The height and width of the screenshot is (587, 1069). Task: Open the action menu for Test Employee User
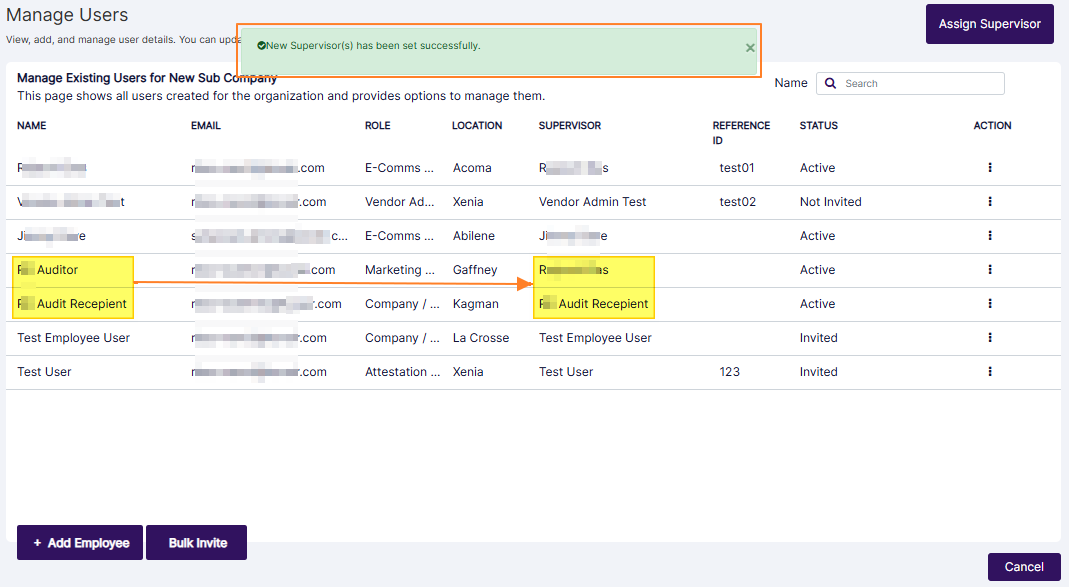click(x=989, y=337)
